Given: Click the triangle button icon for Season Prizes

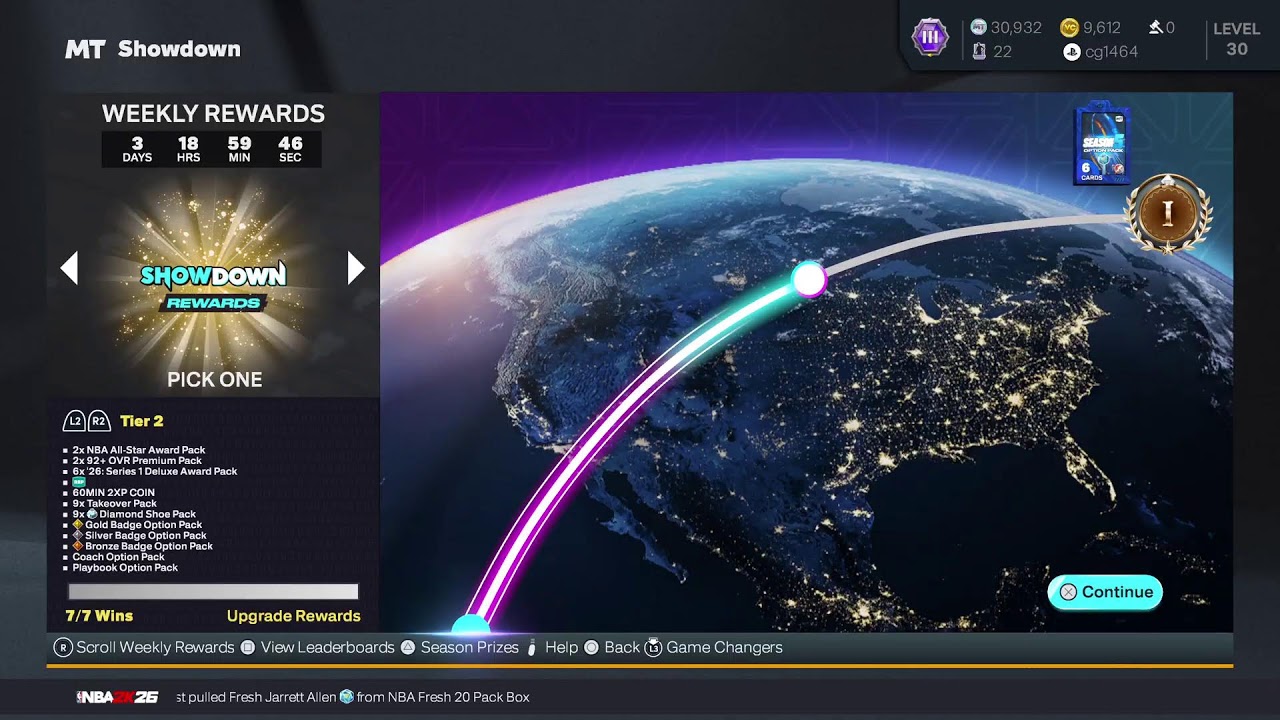Looking at the screenshot, I should 408,647.
